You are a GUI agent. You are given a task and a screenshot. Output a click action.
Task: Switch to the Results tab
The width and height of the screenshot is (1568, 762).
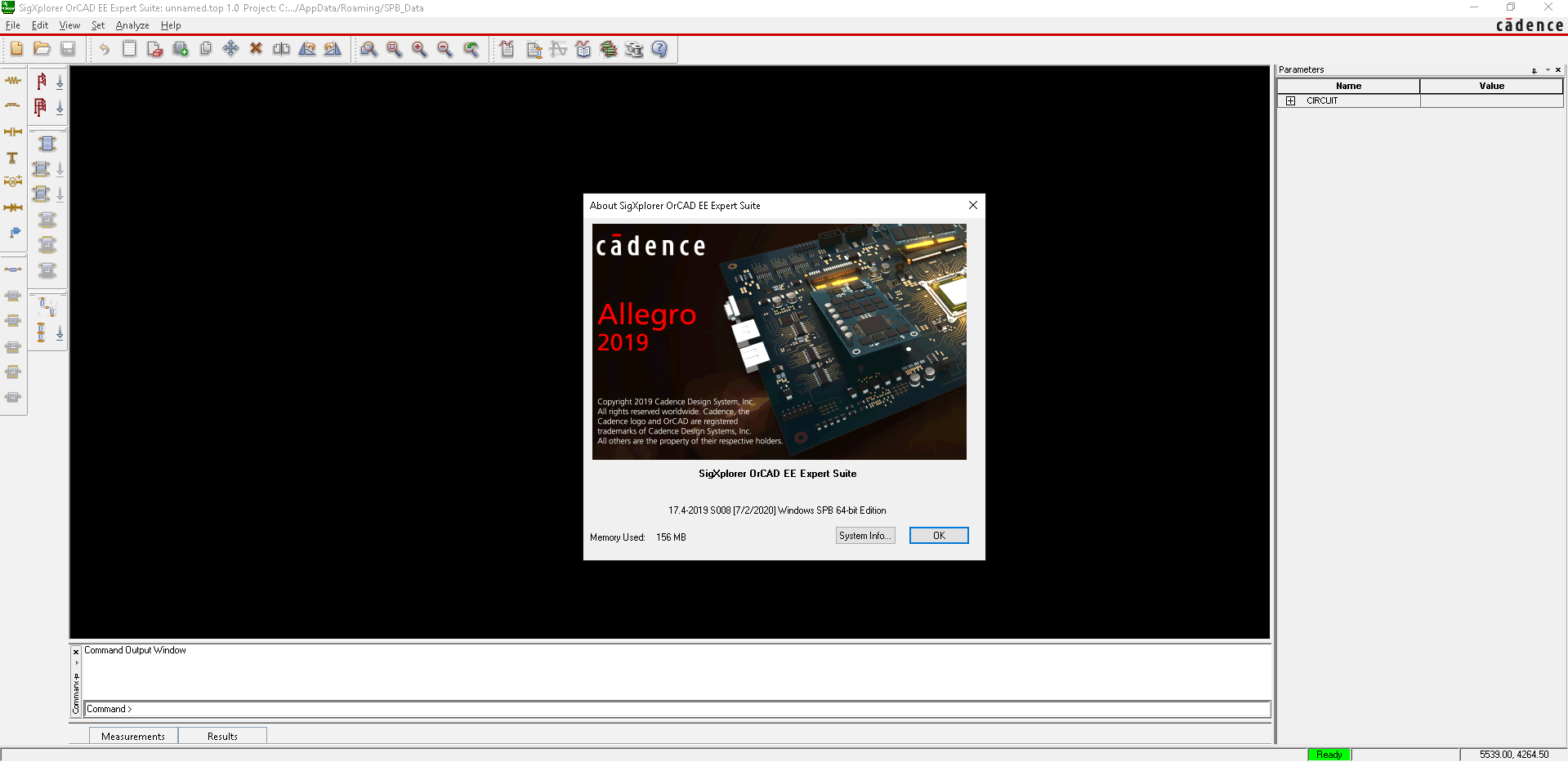point(222,736)
